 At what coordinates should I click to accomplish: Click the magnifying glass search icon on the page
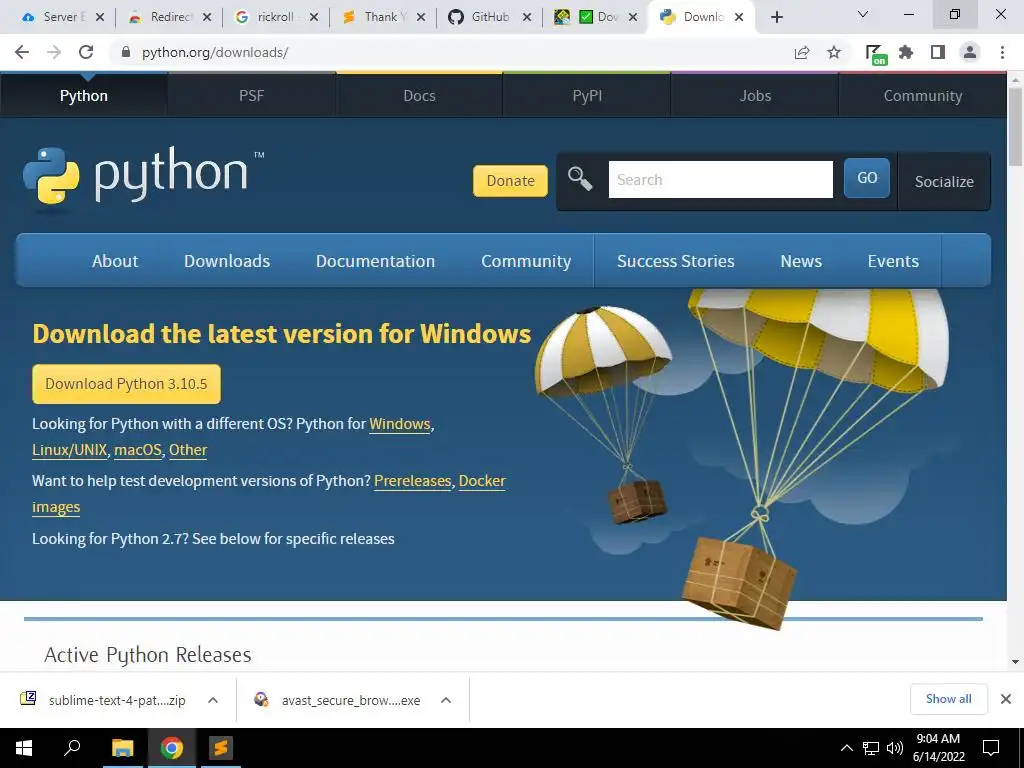pyautogui.click(x=579, y=178)
